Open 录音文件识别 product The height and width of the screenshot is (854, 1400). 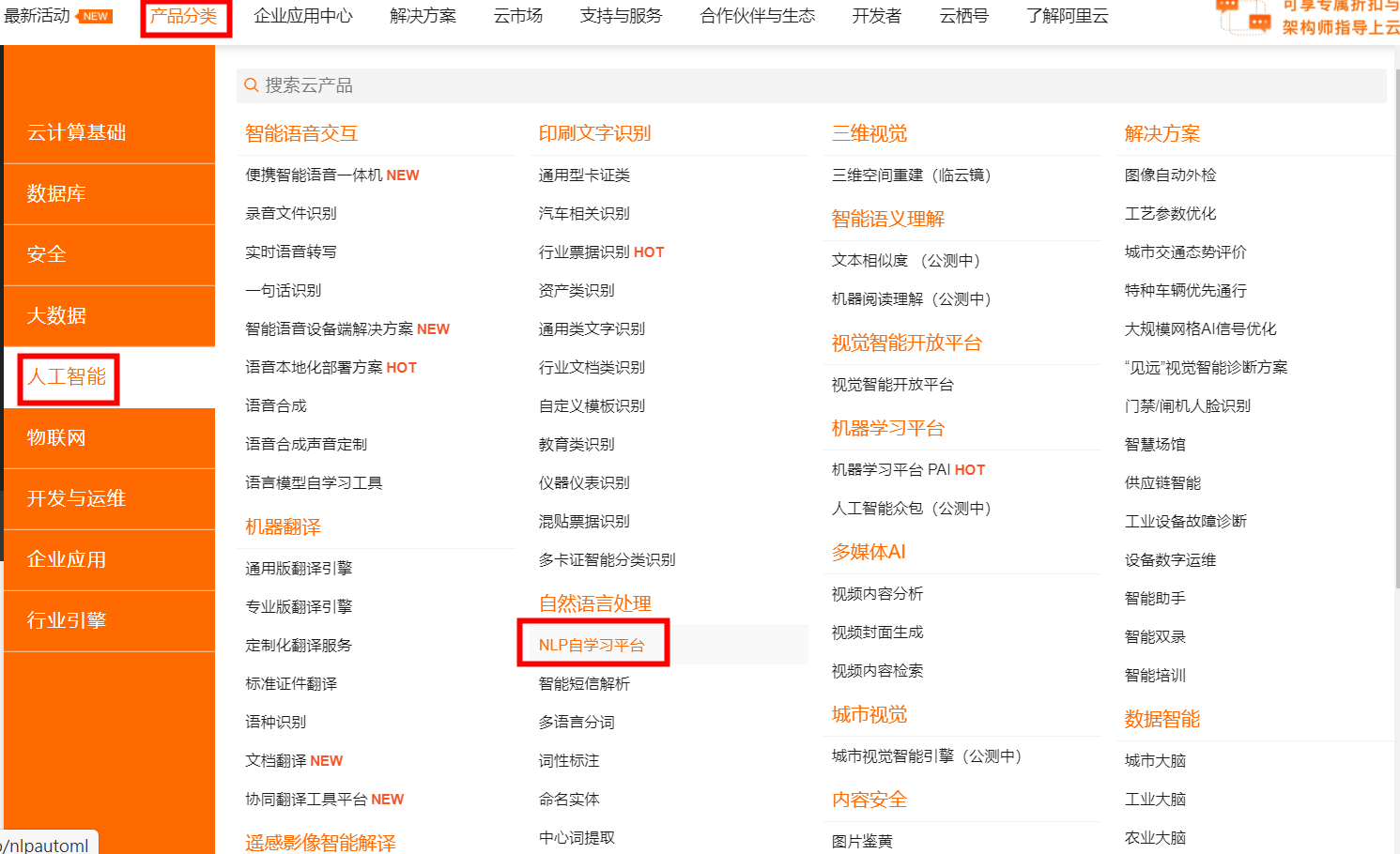[291, 214]
